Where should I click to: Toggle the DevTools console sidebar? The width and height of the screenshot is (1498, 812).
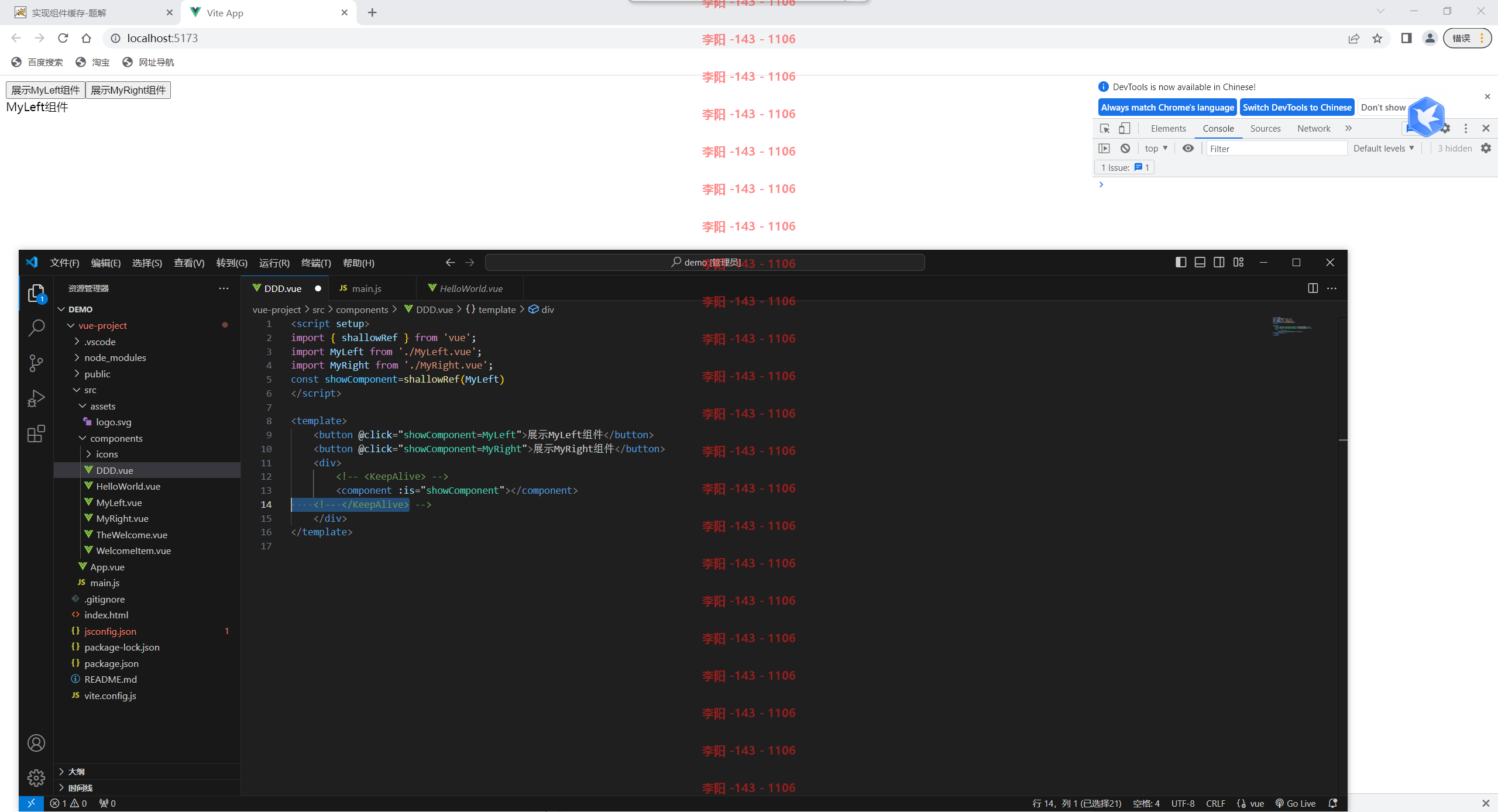[1104, 148]
